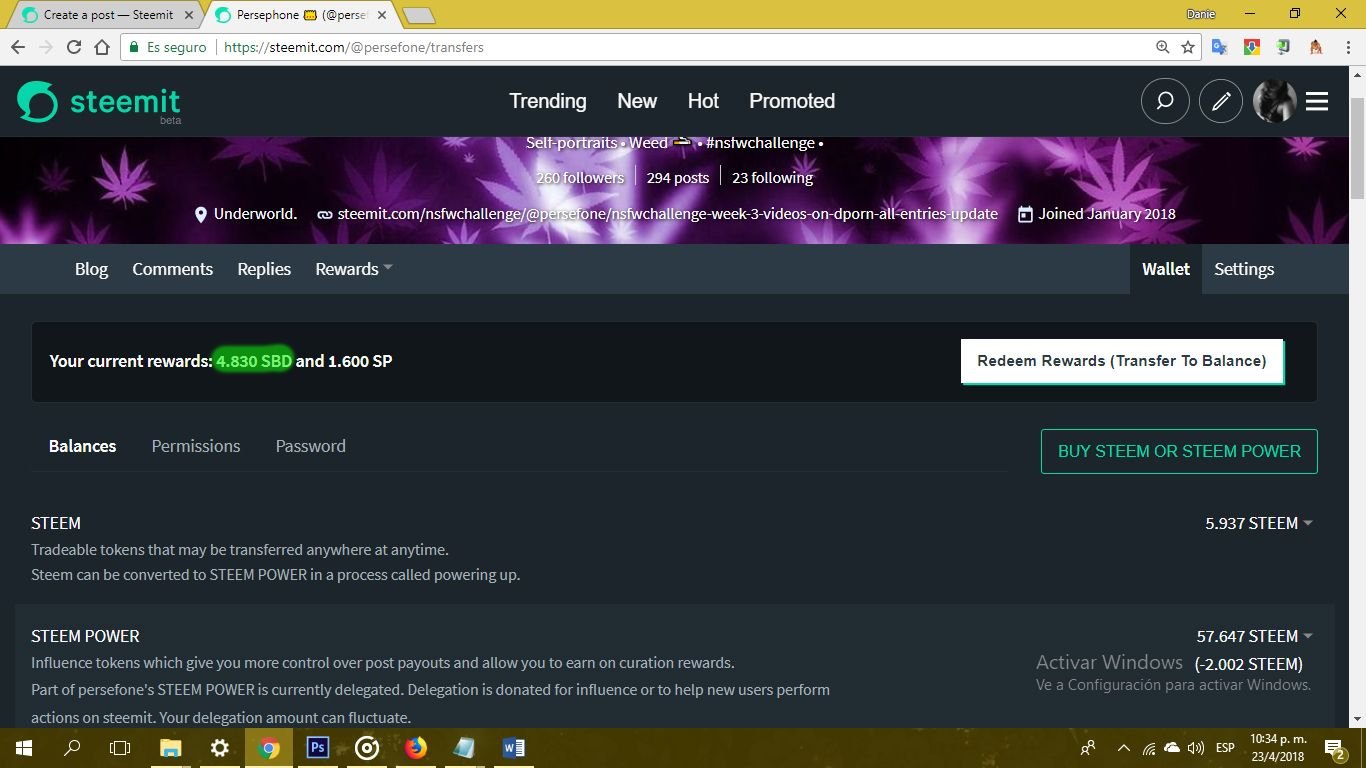Switch to Create a post — Steemit tab
The image size is (1366, 768).
click(x=108, y=15)
